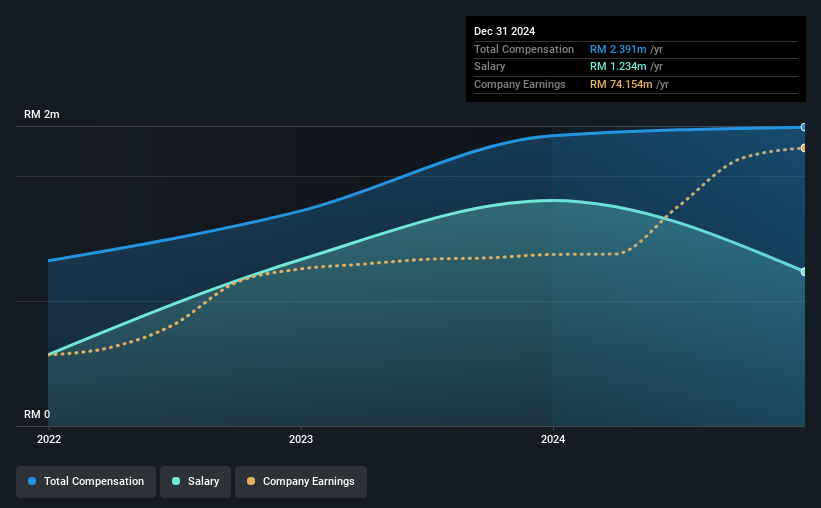Click the blue Total Compensation end marker

click(x=804, y=127)
